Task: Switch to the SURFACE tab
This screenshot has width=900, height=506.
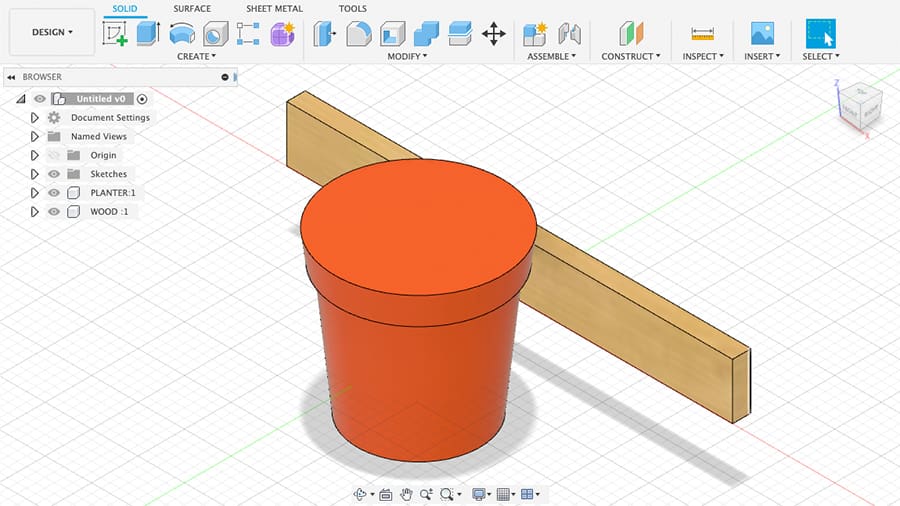Action: 192,9
